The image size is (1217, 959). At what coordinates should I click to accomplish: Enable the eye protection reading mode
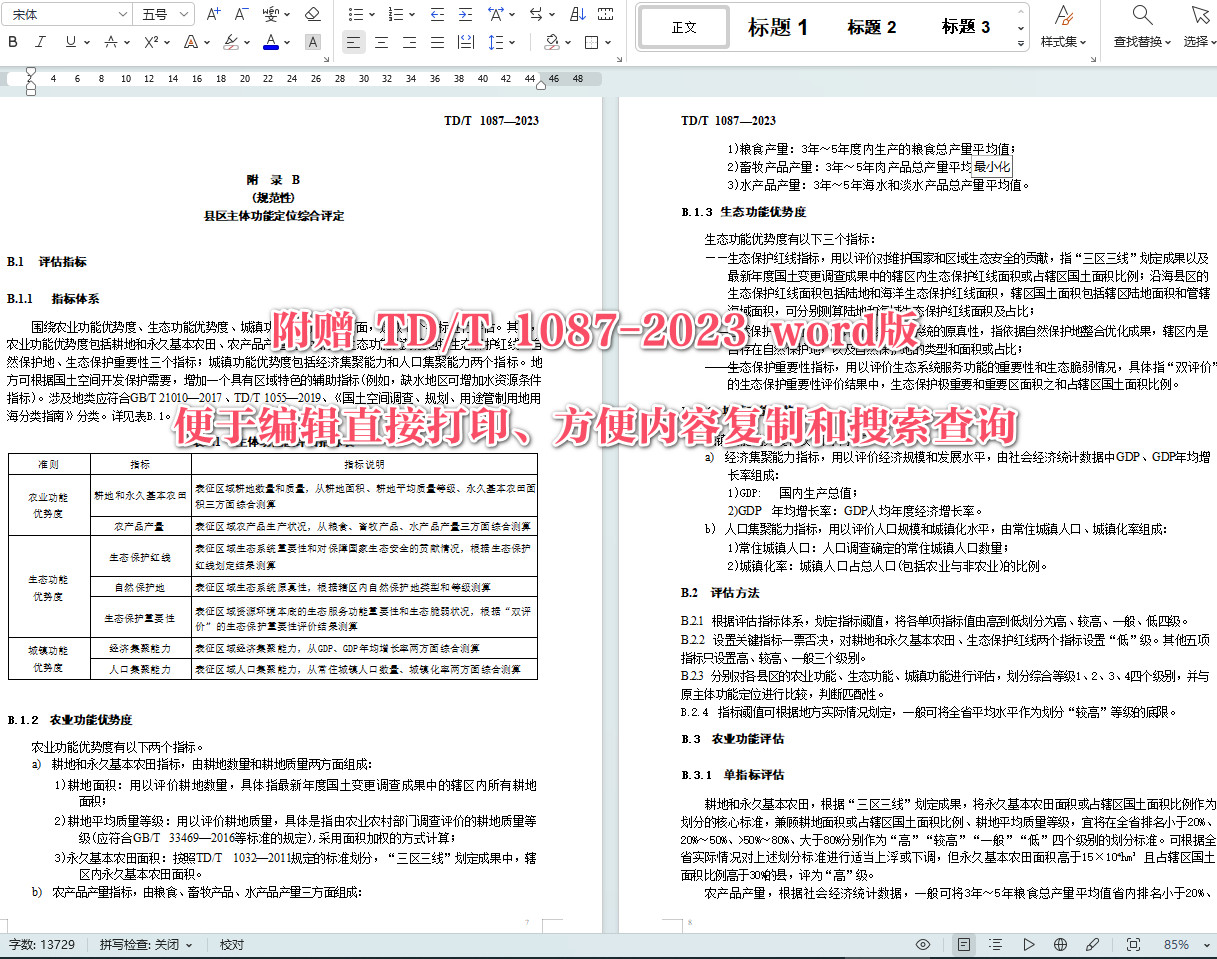(x=921, y=943)
